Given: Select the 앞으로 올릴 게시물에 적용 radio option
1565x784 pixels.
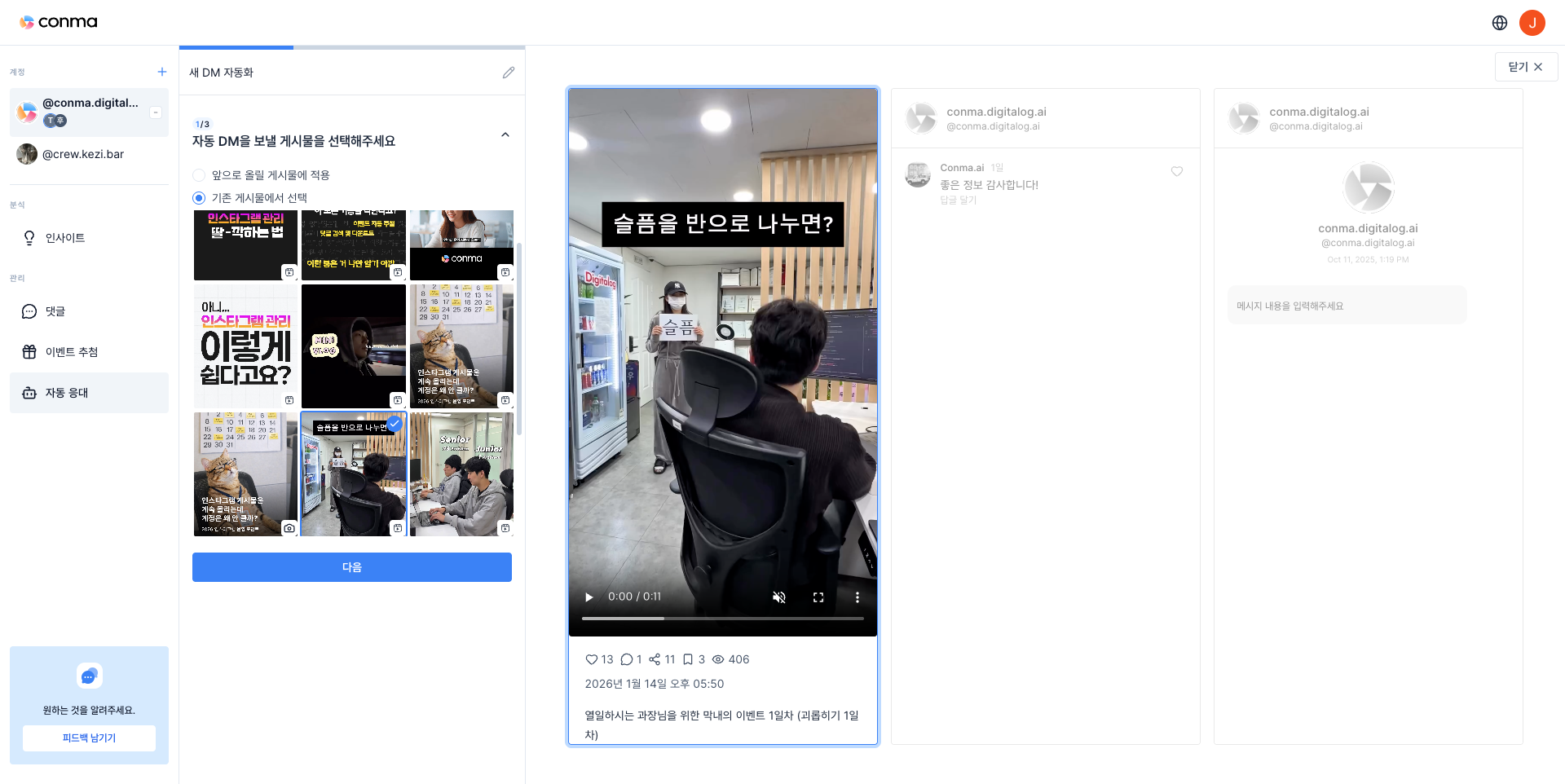Looking at the screenshot, I should (x=198, y=174).
